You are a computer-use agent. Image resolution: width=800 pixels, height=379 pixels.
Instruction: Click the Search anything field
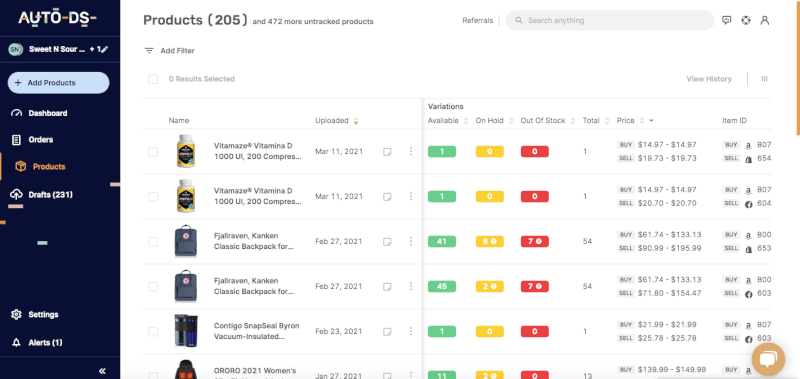(610, 20)
